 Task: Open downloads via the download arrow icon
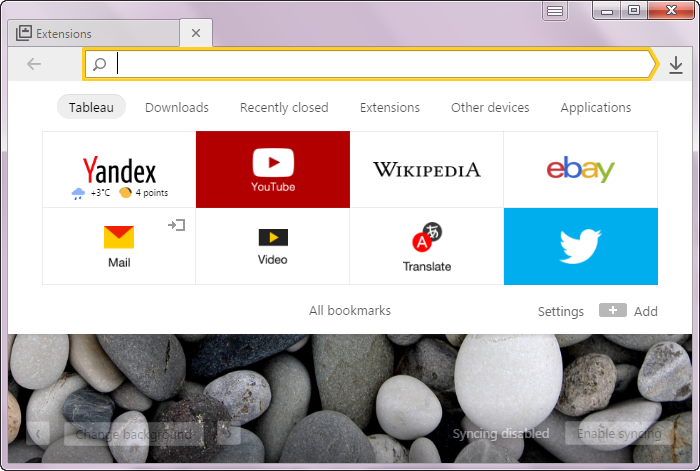click(x=676, y=65)
